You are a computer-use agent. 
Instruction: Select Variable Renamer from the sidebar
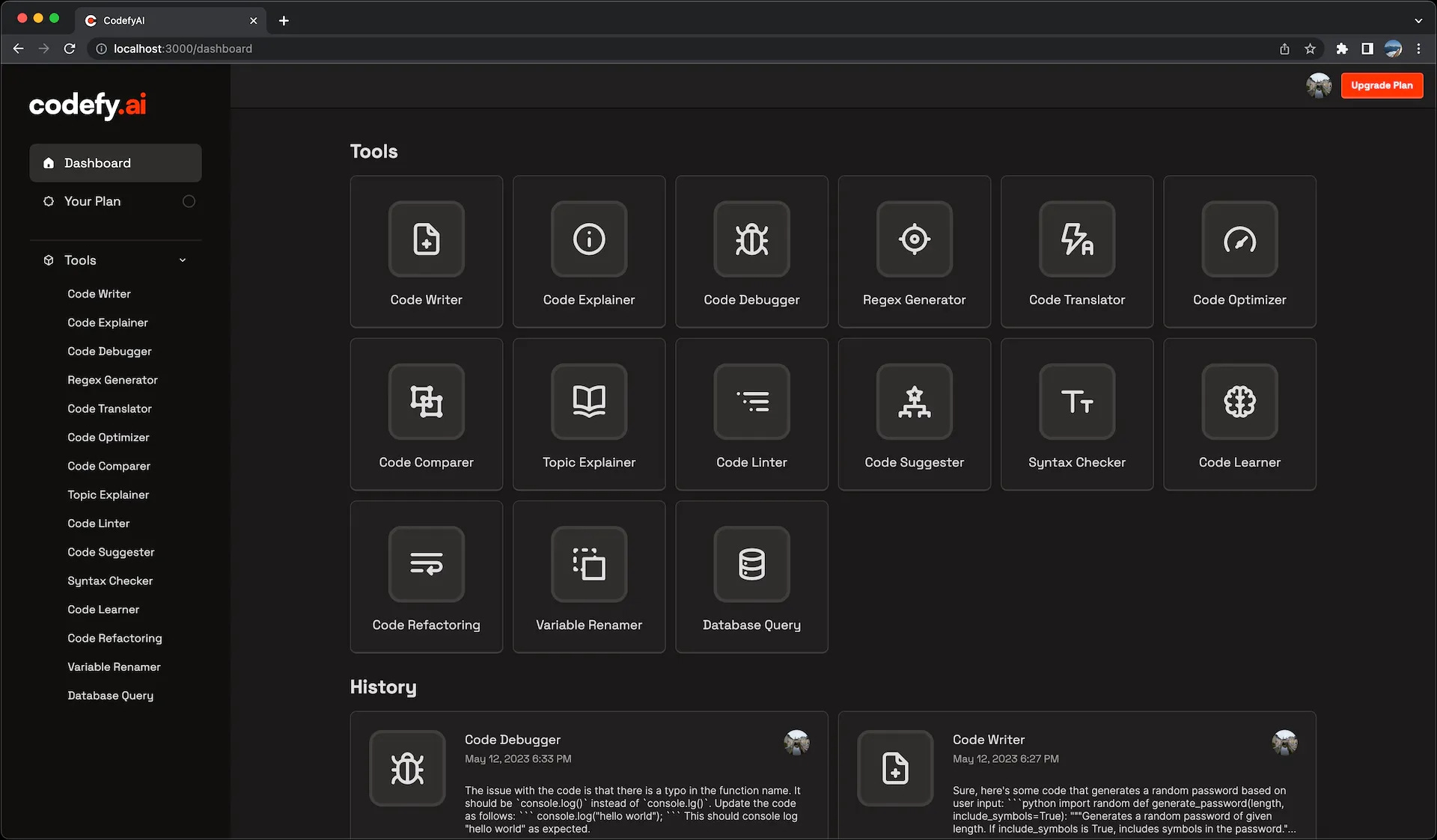click(114, 666)
